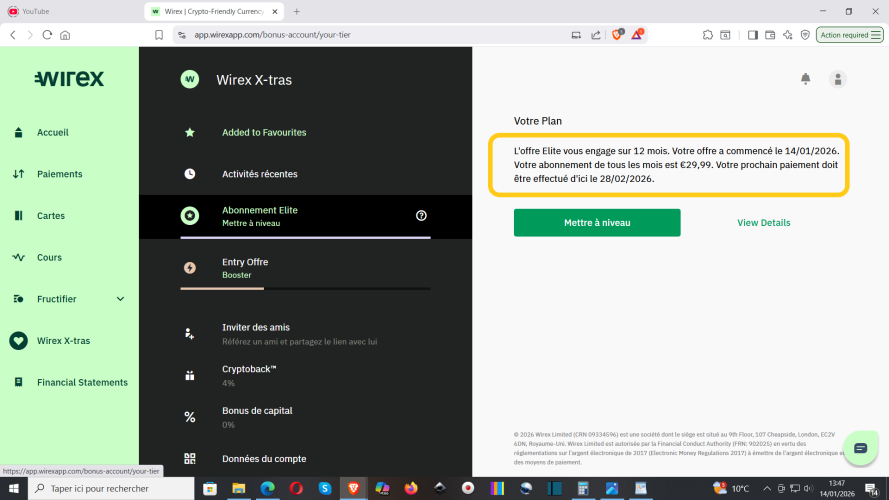The image size is (889, 500).
Task: Close the Wirex browser tab
Action: [275, 11]
